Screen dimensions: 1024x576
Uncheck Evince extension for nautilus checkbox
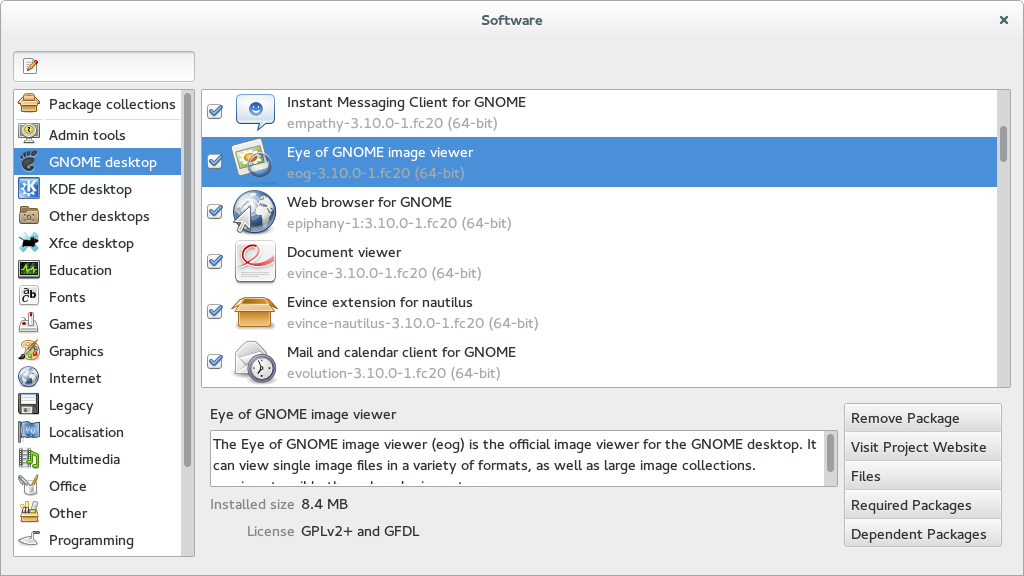[x=215, y=312]
